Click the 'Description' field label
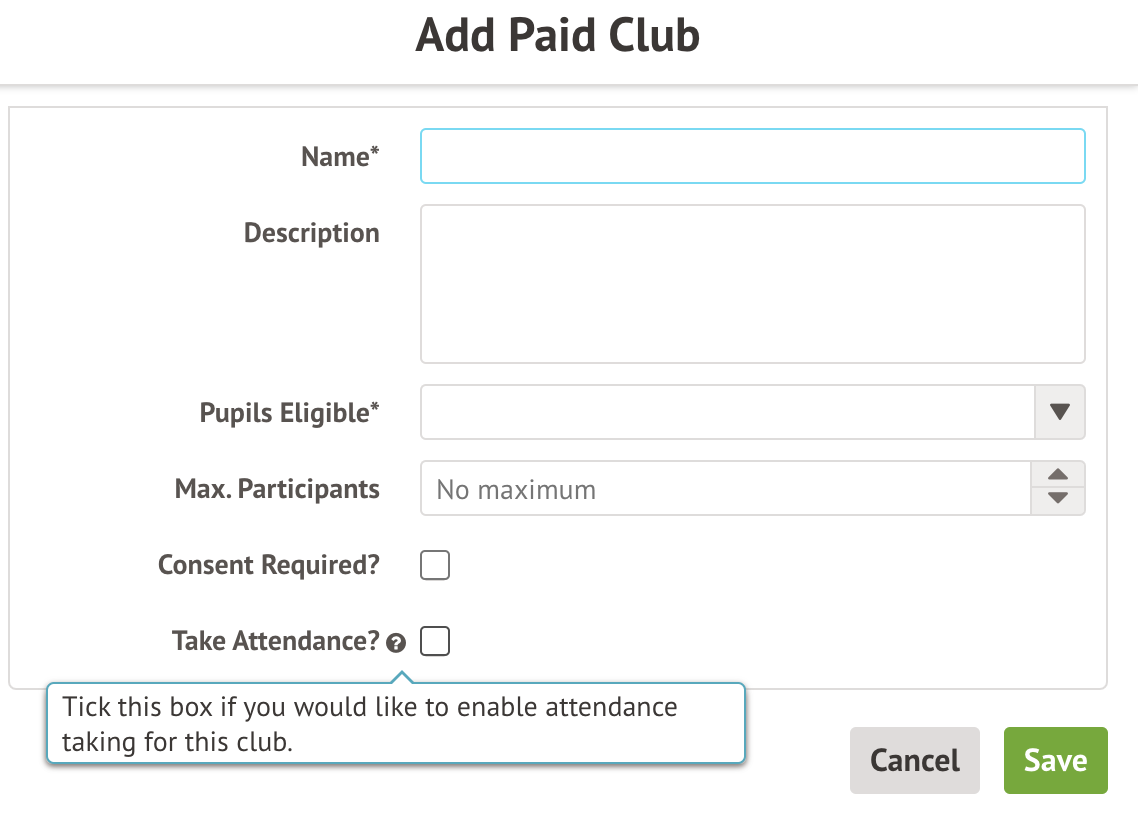Image resolution: width=1138 pixels, height=818 pixels. pos(312,233)
